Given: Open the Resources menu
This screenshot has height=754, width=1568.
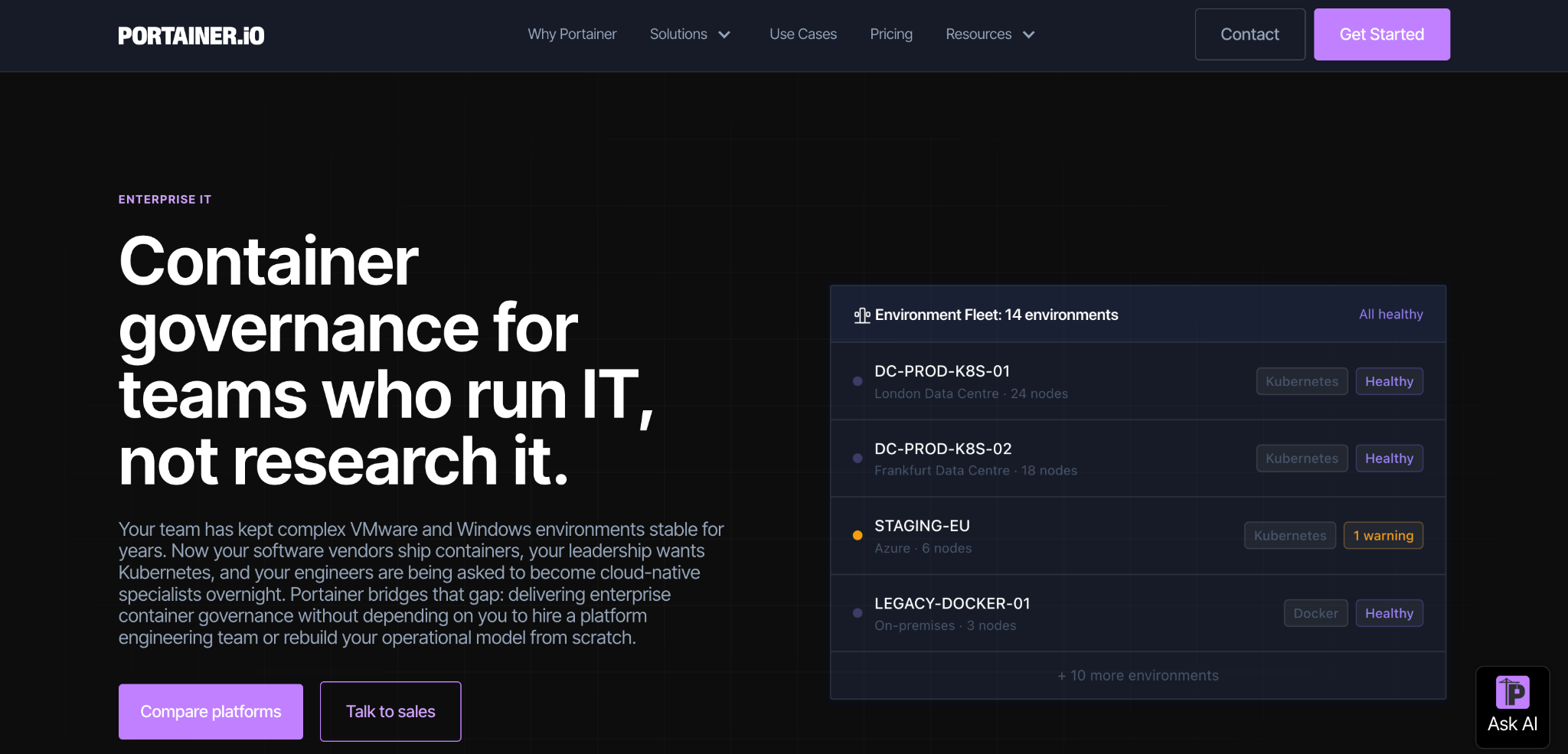Looking at the screenshot, I should coord(978,34).
